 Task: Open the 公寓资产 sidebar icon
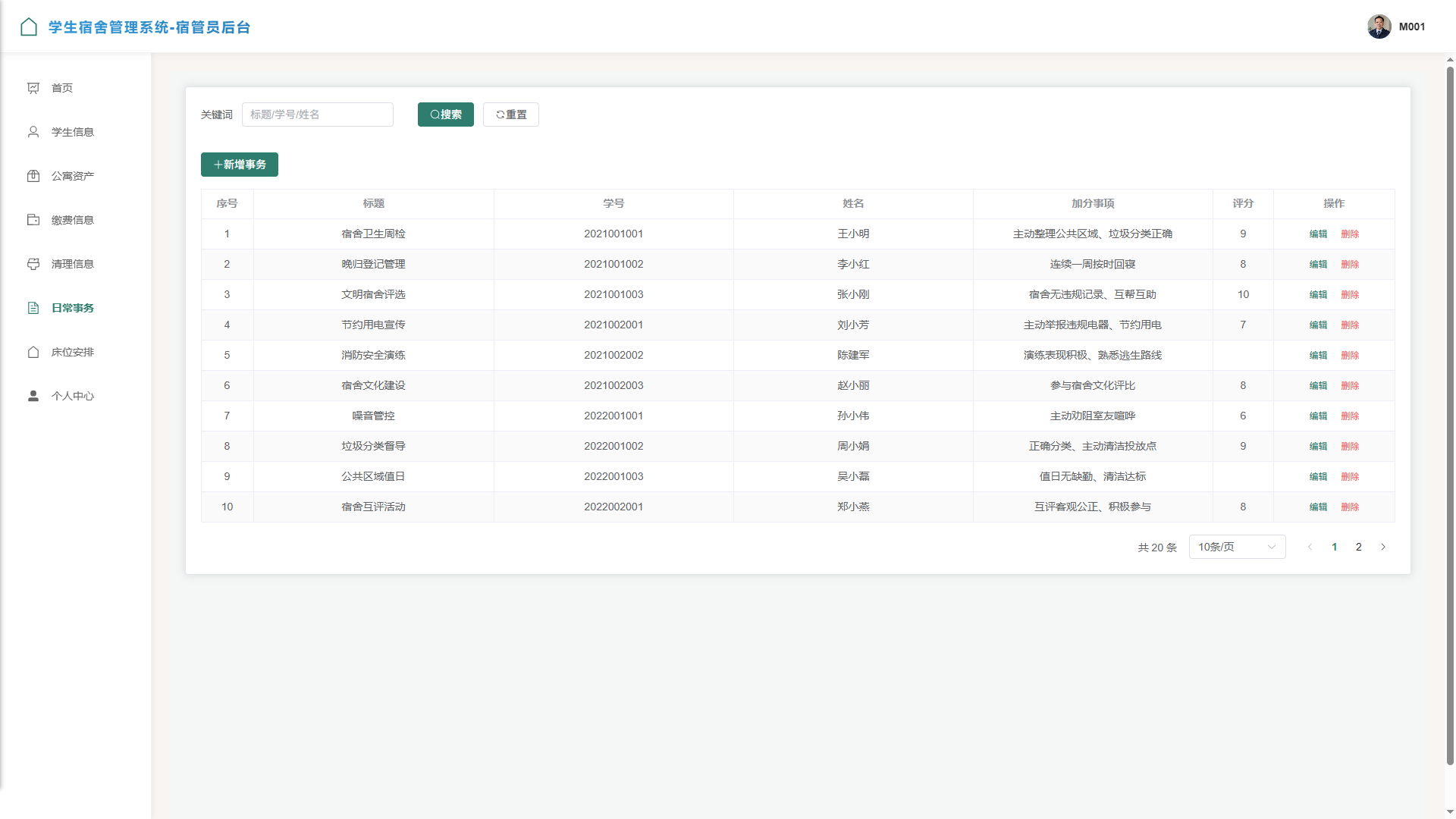point(33,176)
